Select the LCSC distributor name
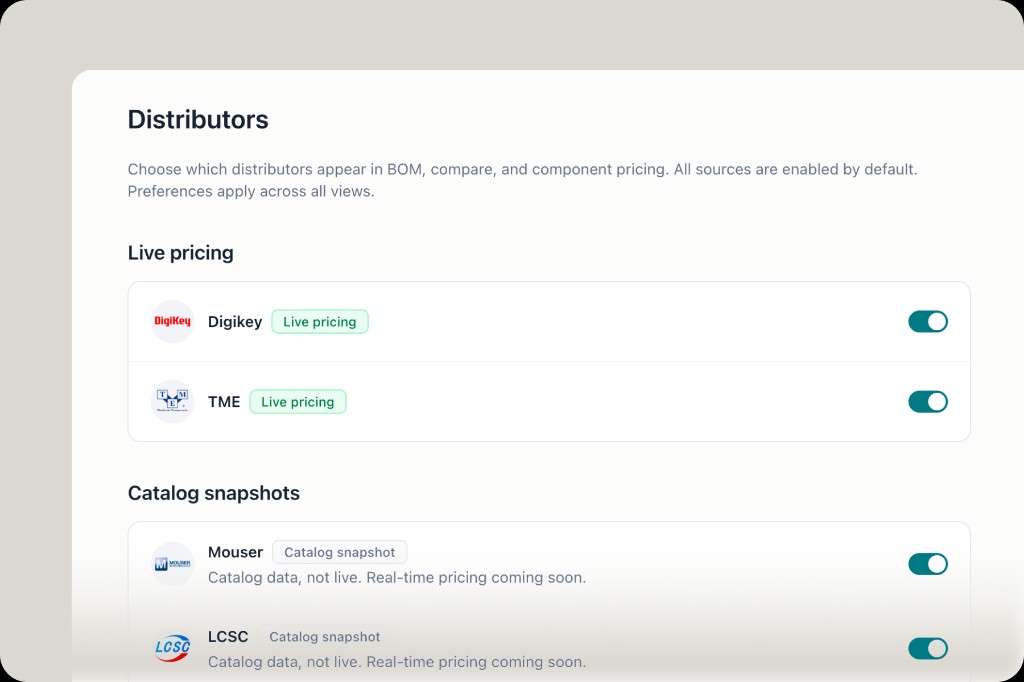The image size is (1024, 682). [x=228, y=636]
